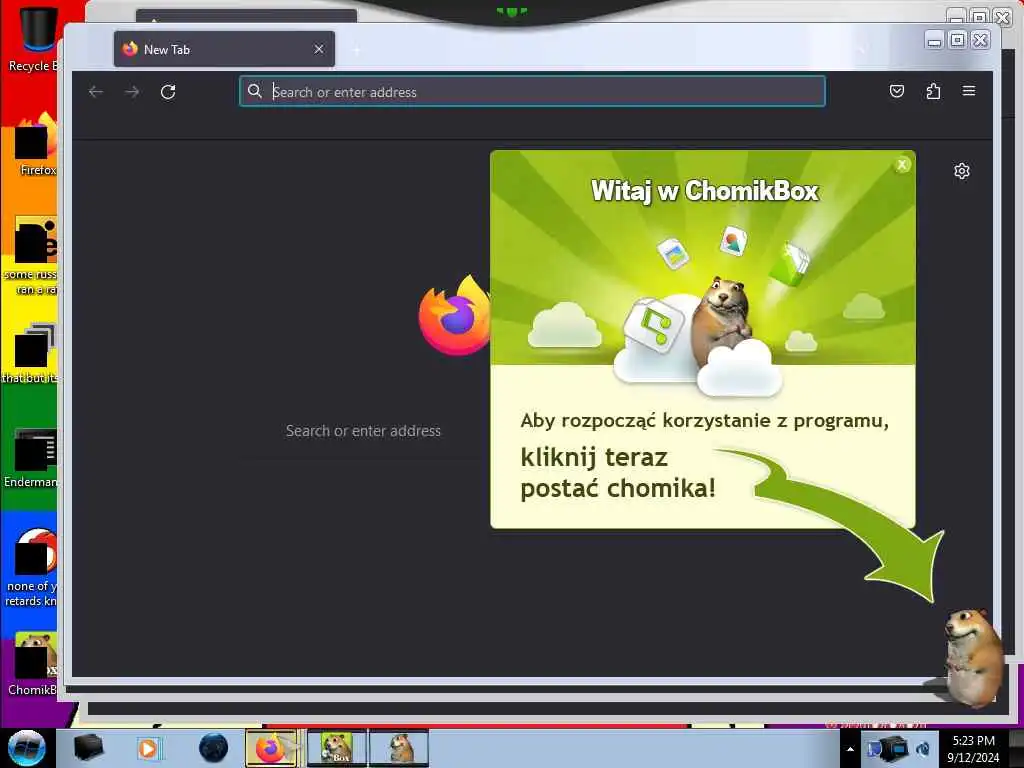Click the search magnifier in address bar

255,91
